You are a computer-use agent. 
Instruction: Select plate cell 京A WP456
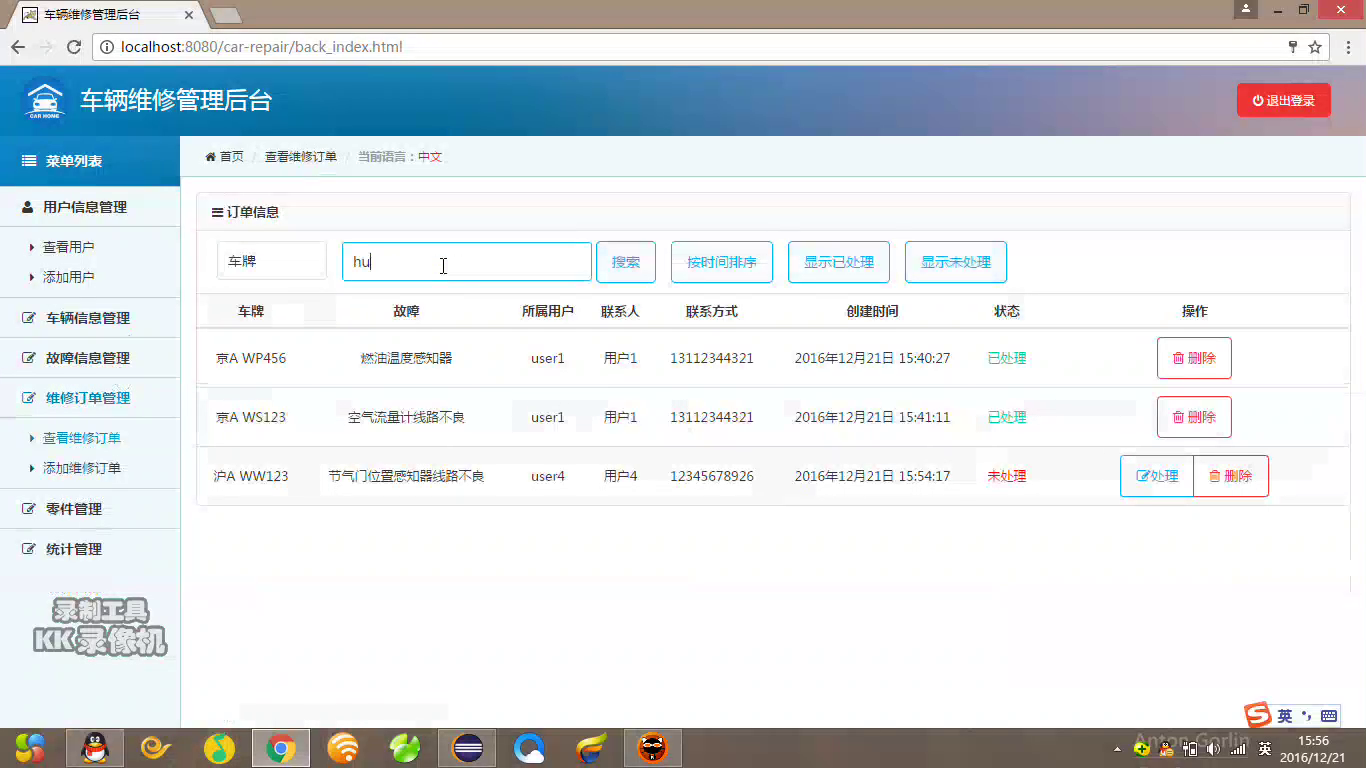(x=251, y=358)
